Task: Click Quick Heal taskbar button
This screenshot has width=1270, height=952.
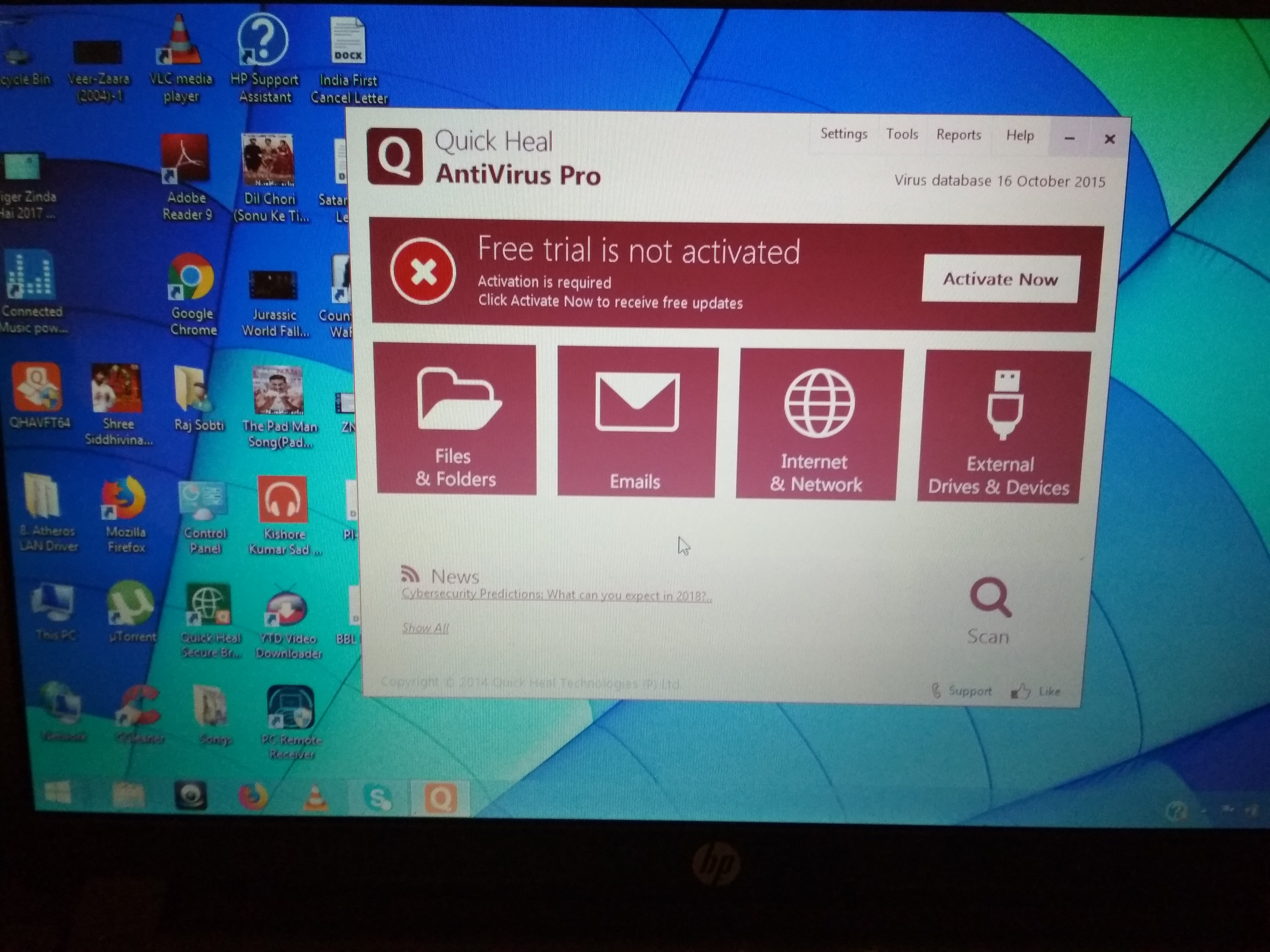Action: coord(440,798)
